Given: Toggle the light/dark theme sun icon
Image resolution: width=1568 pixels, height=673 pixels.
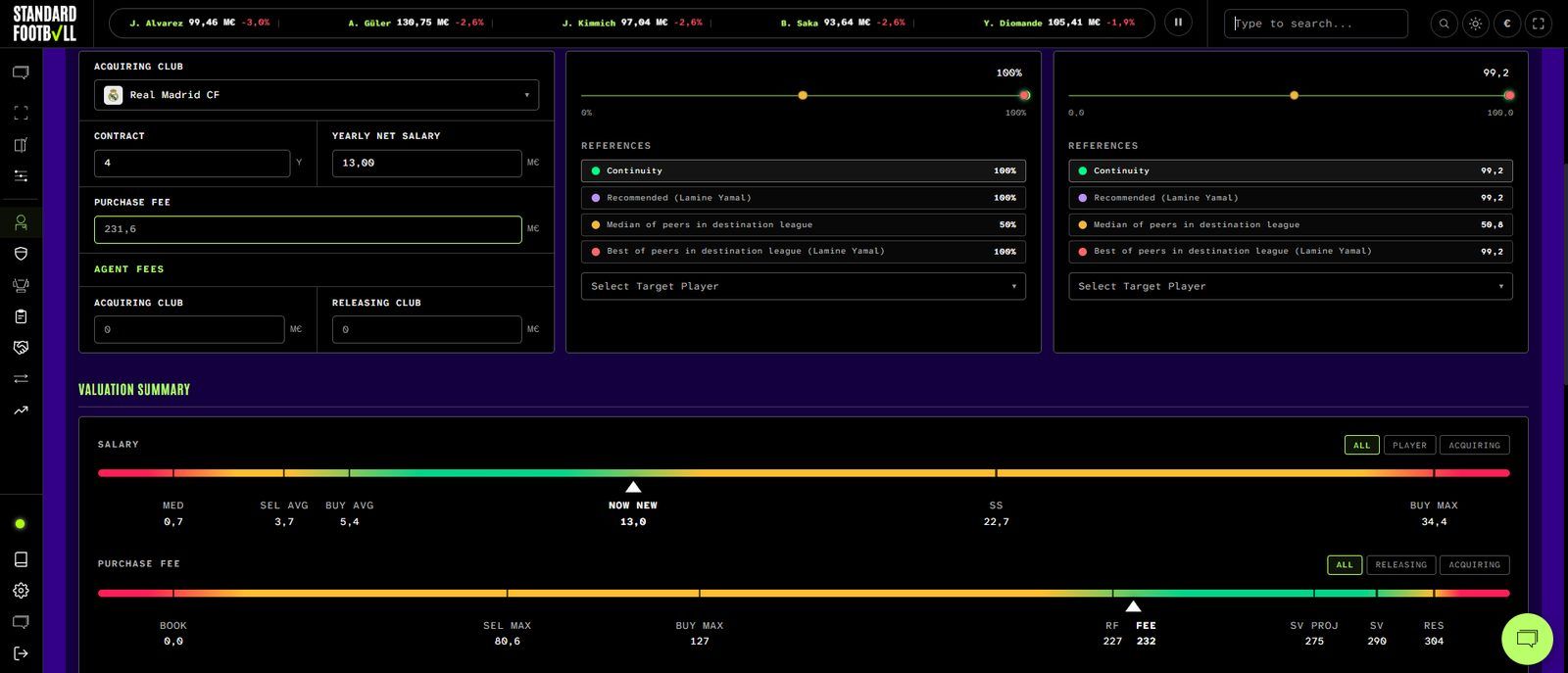Looking at the screenshot, I should pos(1475,24).
